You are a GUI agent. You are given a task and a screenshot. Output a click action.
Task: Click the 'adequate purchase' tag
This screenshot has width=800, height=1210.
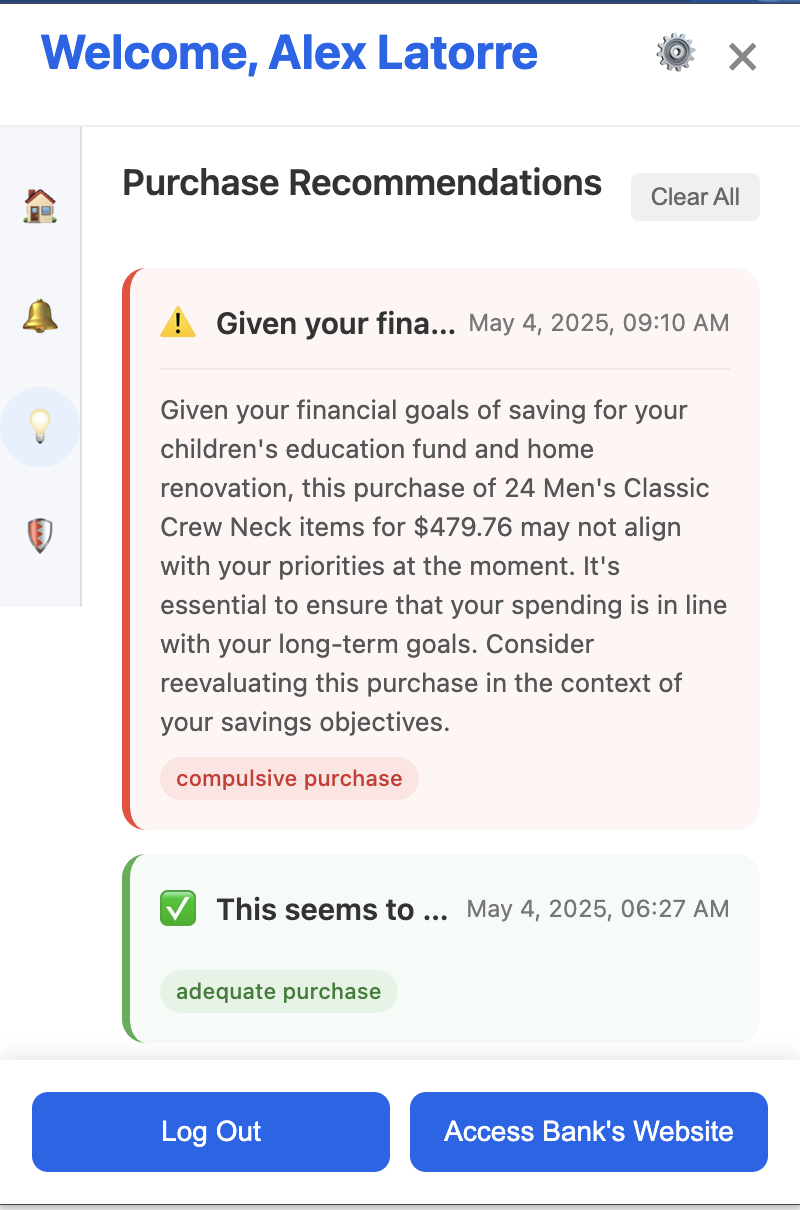(x=278, y=991)
